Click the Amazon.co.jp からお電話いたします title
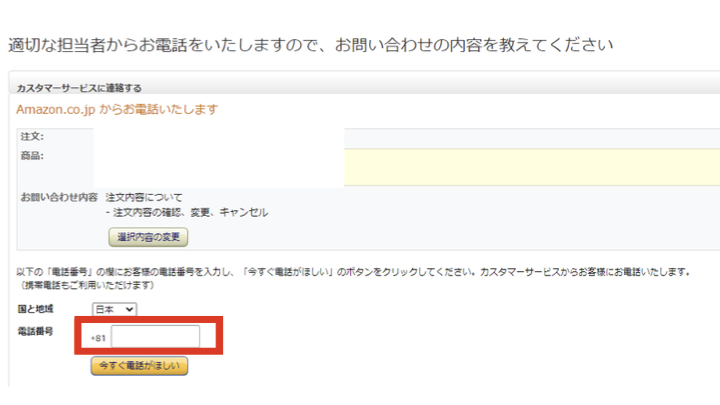Screen dimensions: 720x405 point(117,109)
